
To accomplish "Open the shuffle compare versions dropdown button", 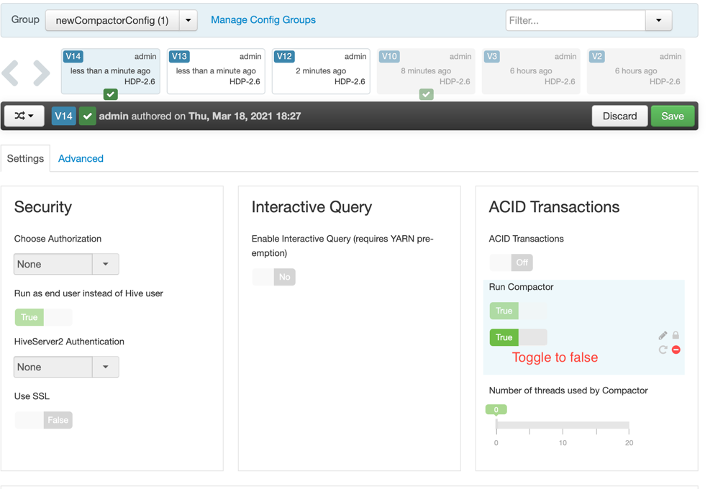I will pyautogui.click(x=24, y=116).
